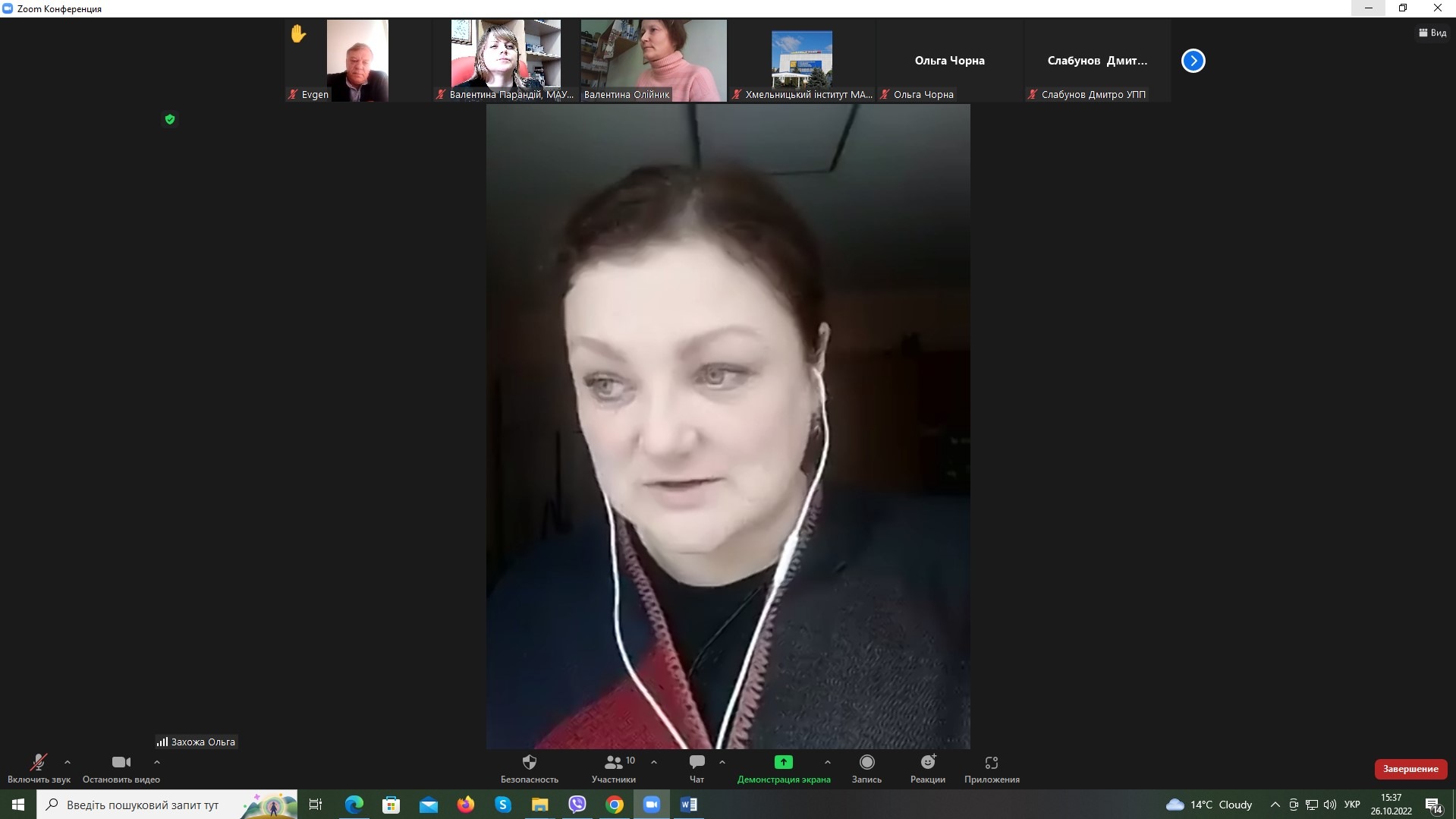Select Ольга Чорна participant tile

[x=949, y=61]
